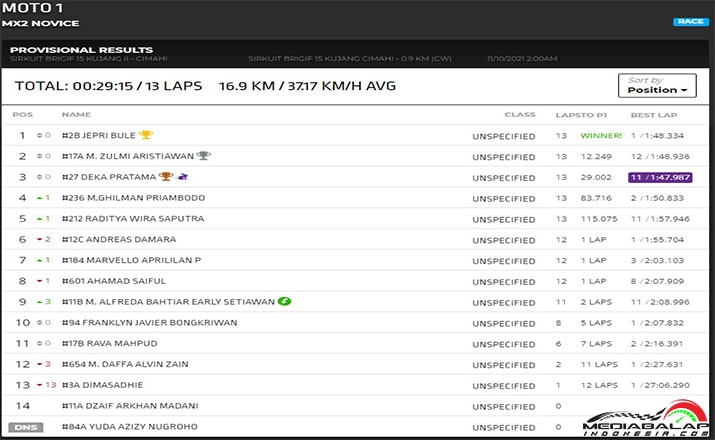This screenshot has height=440, width=715.
Task: Click the CLASS column header
Action: tap(520, 114)
